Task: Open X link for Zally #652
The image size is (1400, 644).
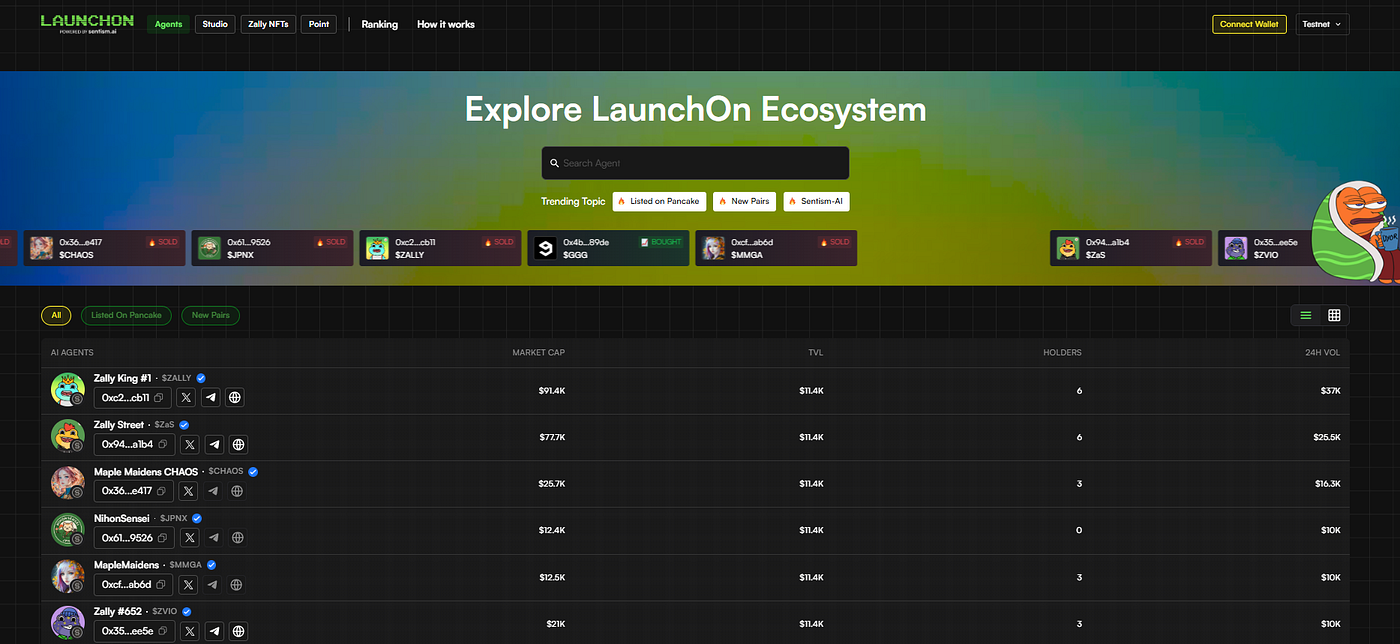Action: (x=190, y=631)
